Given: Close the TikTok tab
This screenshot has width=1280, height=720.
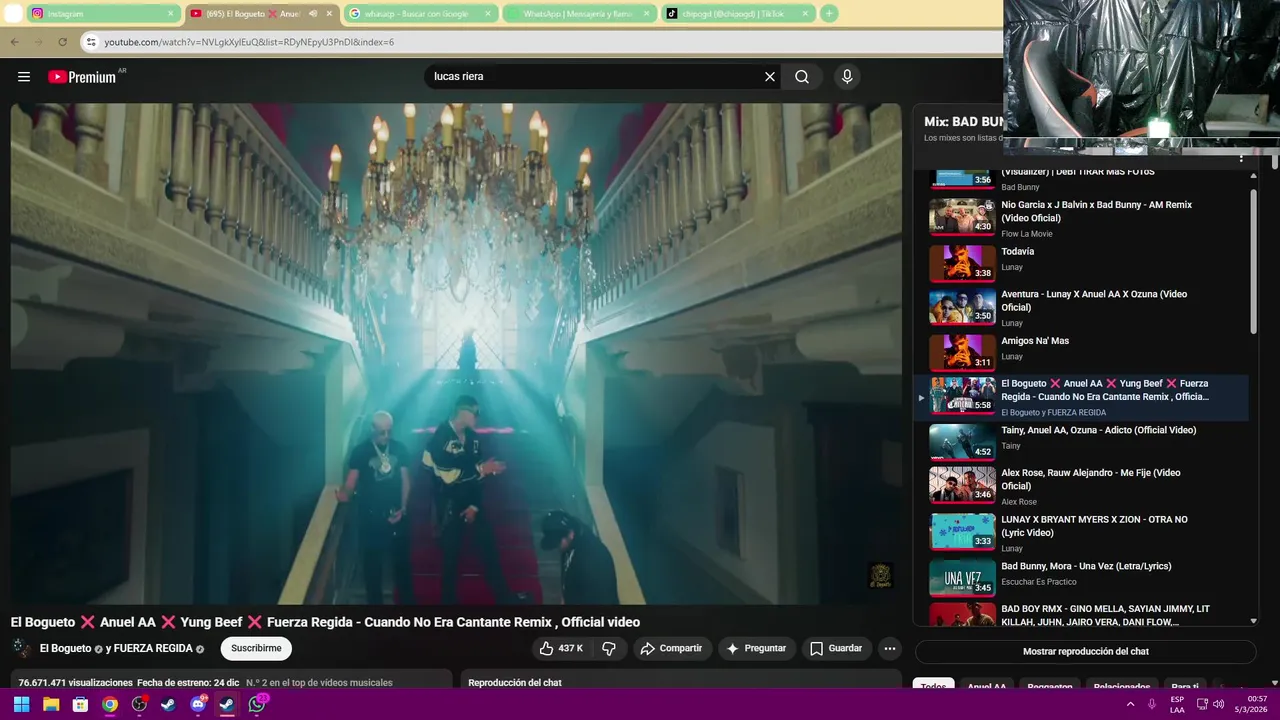Looking at the screenshot, I should (805, 14).
